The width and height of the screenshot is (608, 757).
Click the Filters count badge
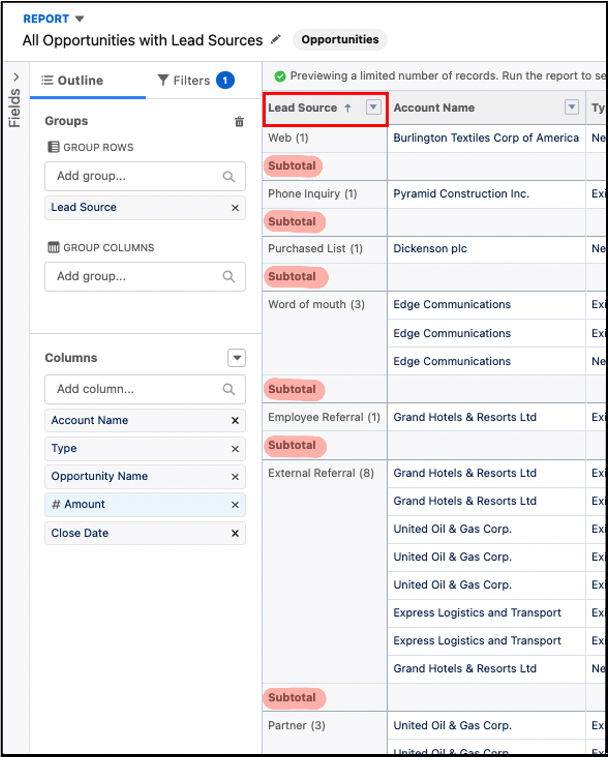point(225,80)
